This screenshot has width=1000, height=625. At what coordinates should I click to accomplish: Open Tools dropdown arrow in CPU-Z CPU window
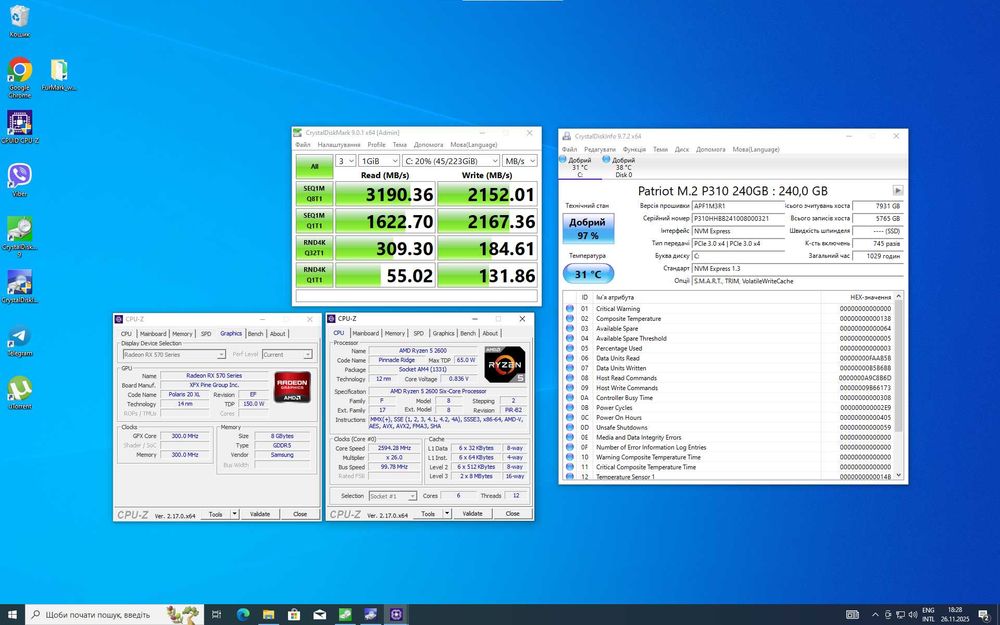tap(447, 513)
